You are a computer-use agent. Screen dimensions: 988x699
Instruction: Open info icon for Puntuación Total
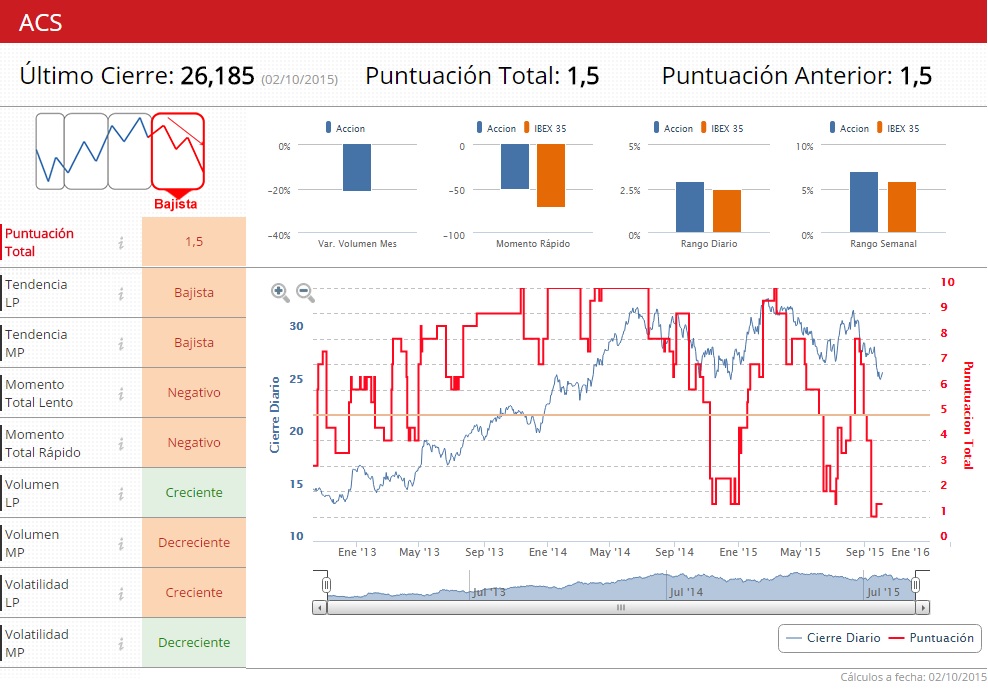[x=121, y=243]
